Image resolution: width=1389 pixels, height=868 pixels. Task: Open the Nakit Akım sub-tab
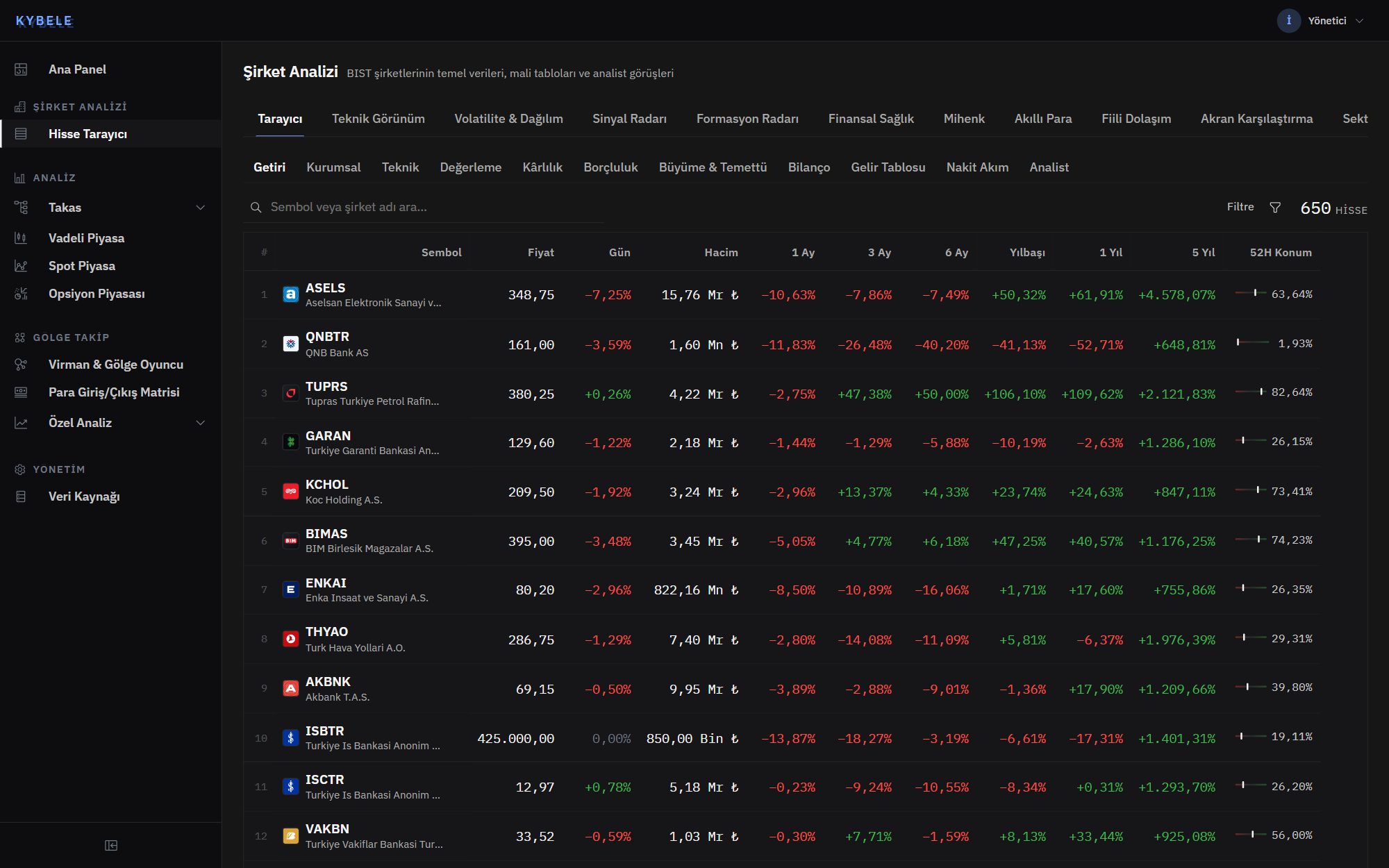pos(978,167)
